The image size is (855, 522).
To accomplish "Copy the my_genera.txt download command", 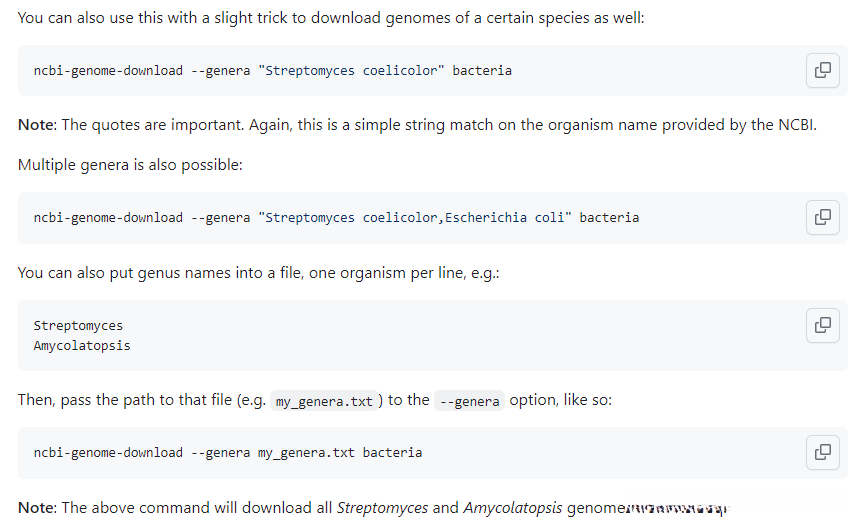I will tap(822, 452).
